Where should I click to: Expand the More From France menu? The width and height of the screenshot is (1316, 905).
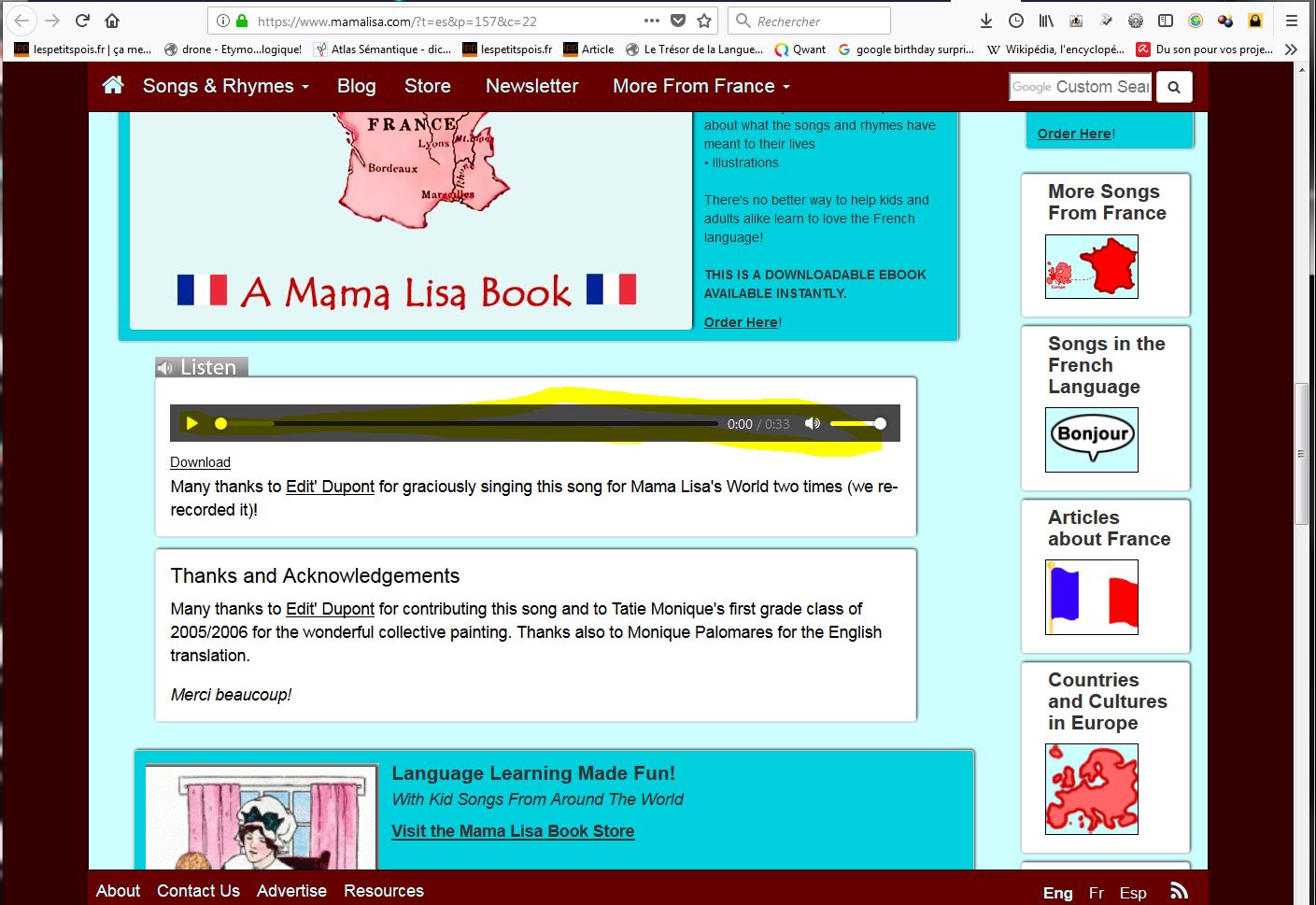(700, 86)
